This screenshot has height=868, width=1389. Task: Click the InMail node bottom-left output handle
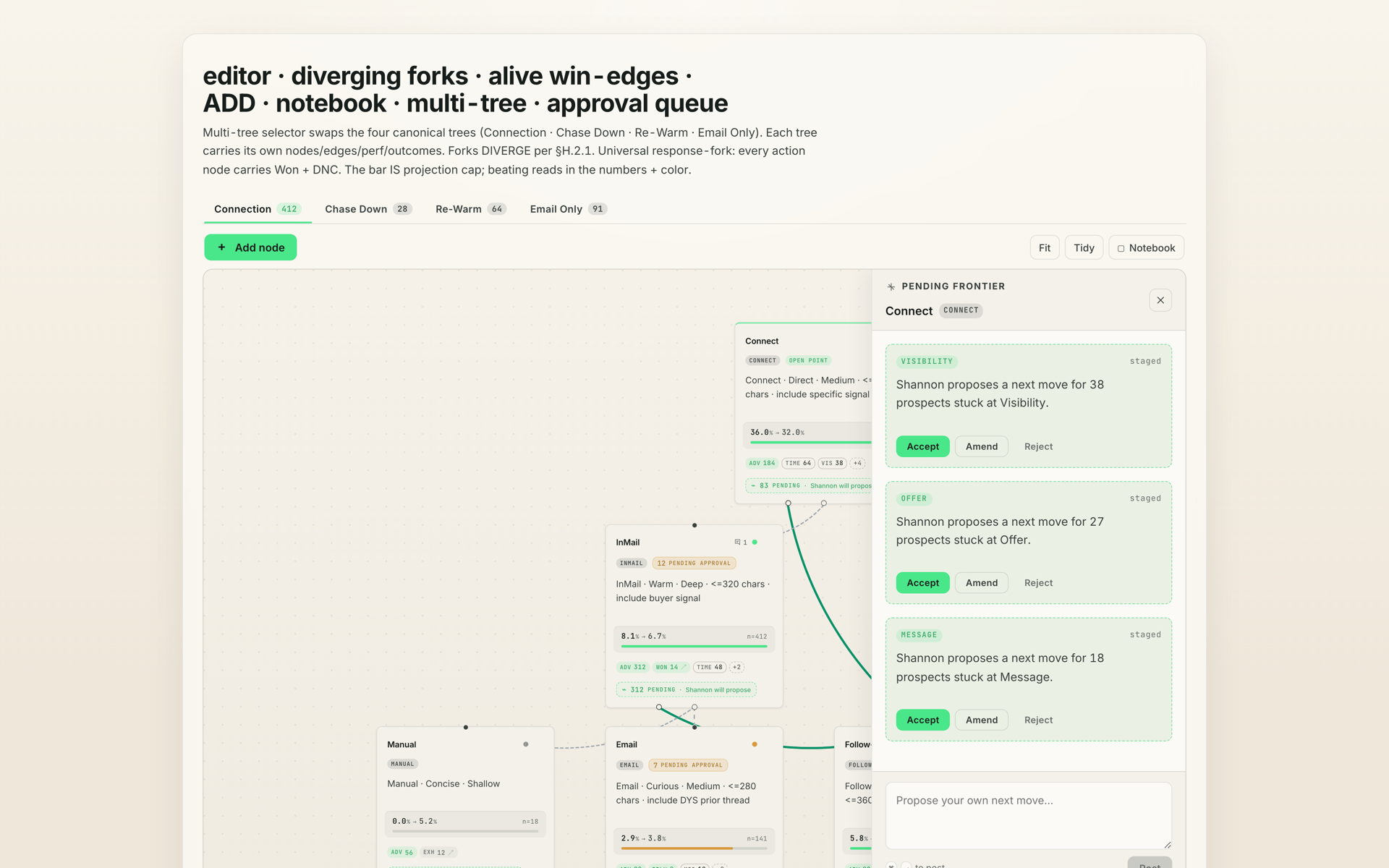point(659,707)
